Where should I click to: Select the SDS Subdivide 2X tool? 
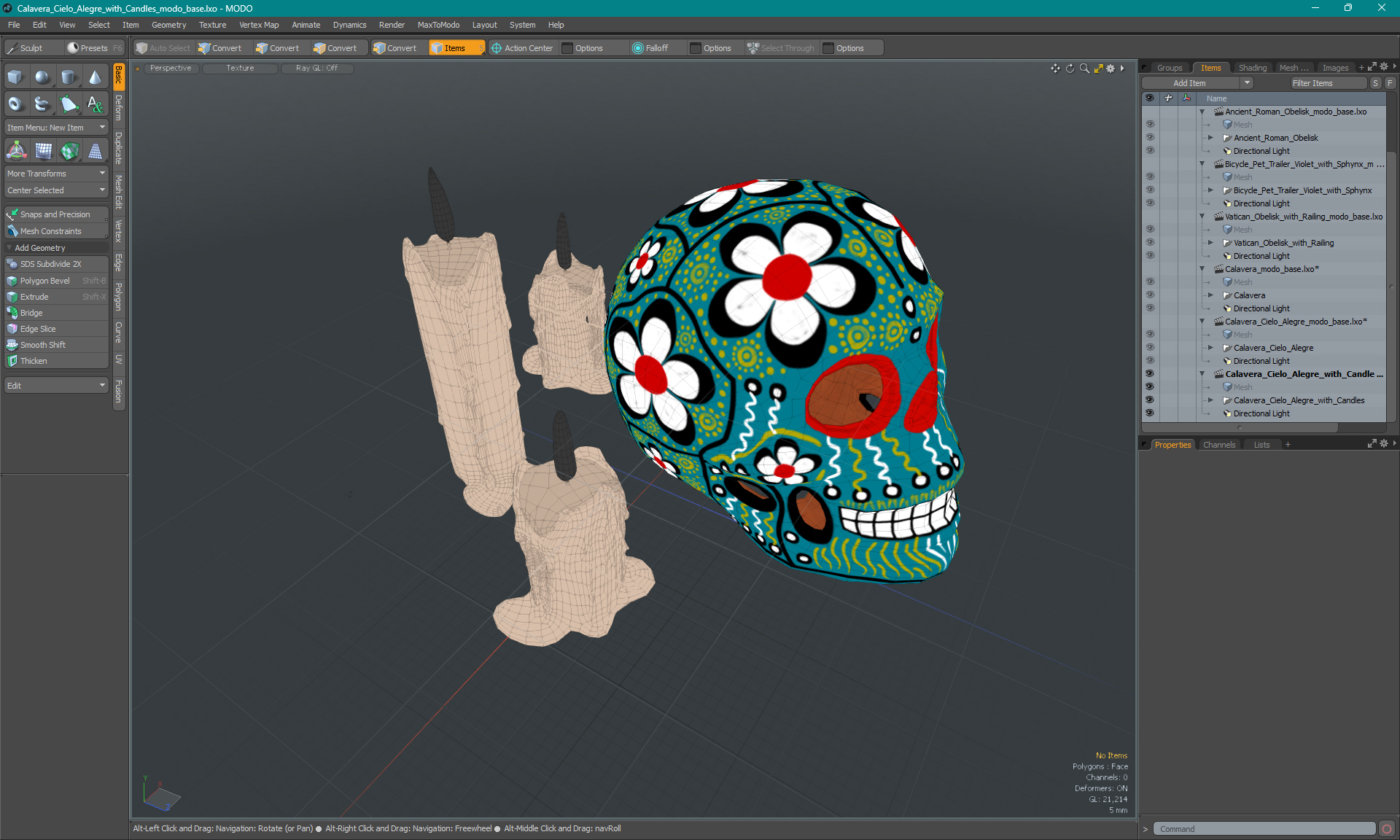pos(50,263)
